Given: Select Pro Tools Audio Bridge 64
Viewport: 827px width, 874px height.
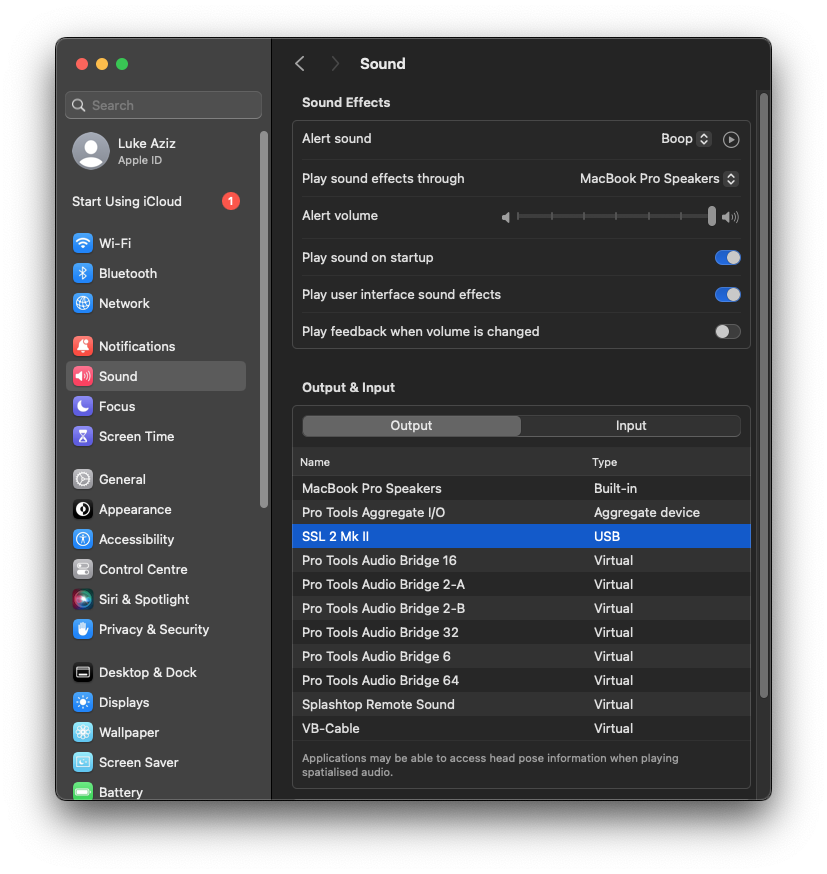Looking at the screenshot, I should tap(522, 680).
